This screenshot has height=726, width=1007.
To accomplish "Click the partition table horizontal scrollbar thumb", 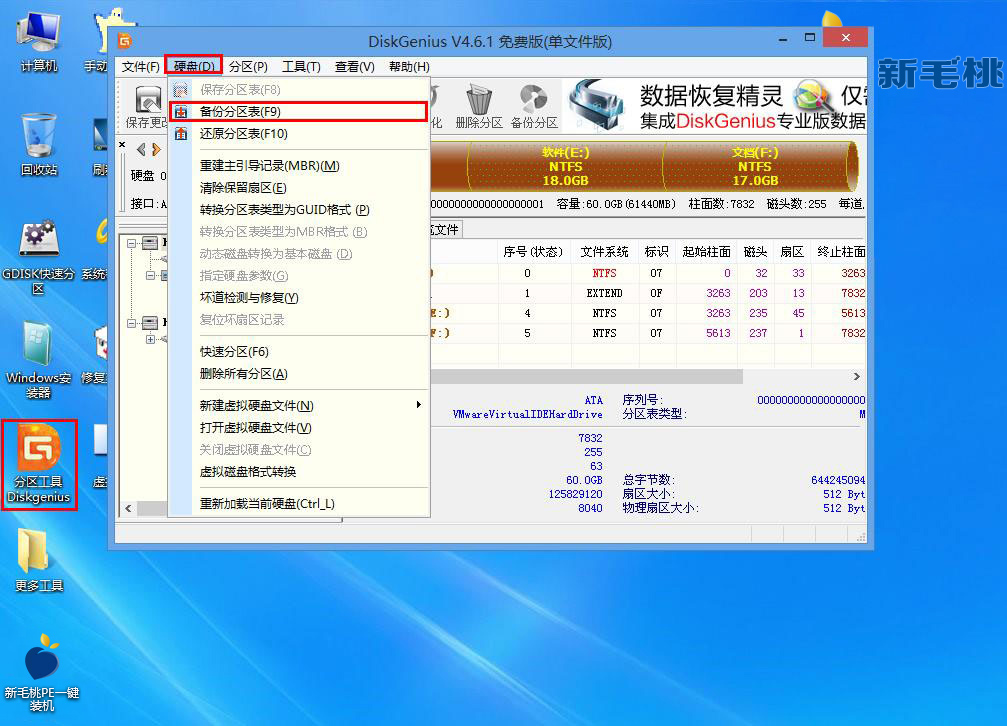I will 586,376.
